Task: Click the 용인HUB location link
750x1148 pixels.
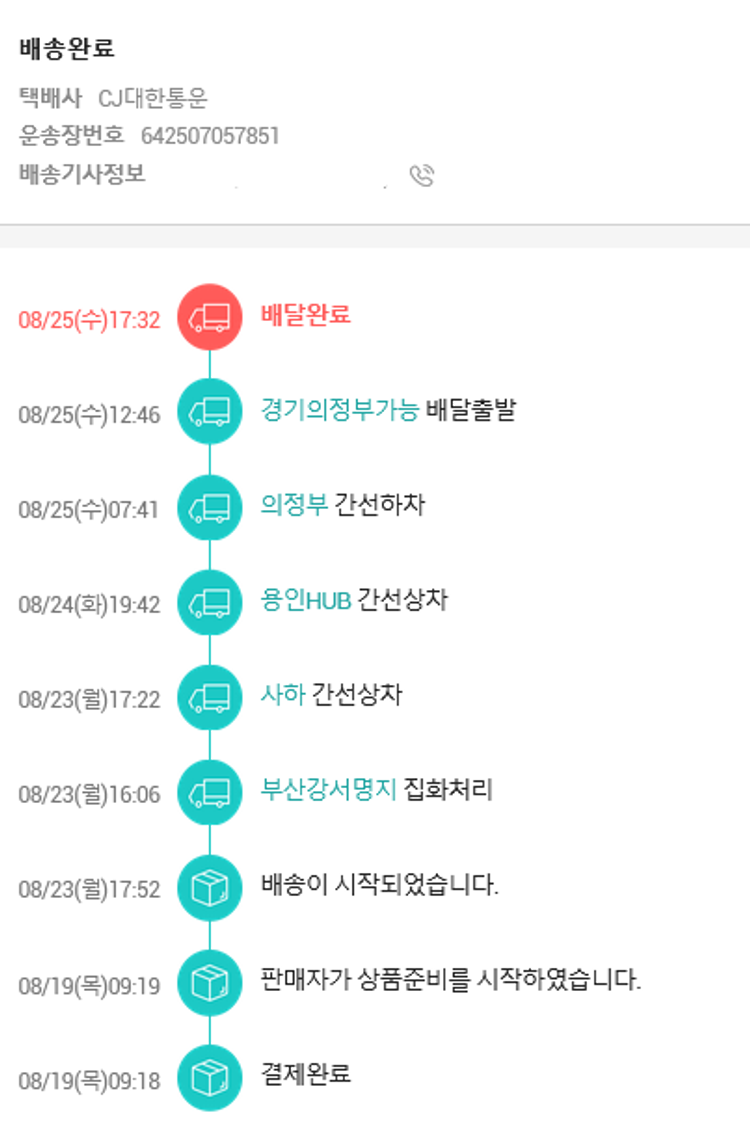Action: point(305,600)
